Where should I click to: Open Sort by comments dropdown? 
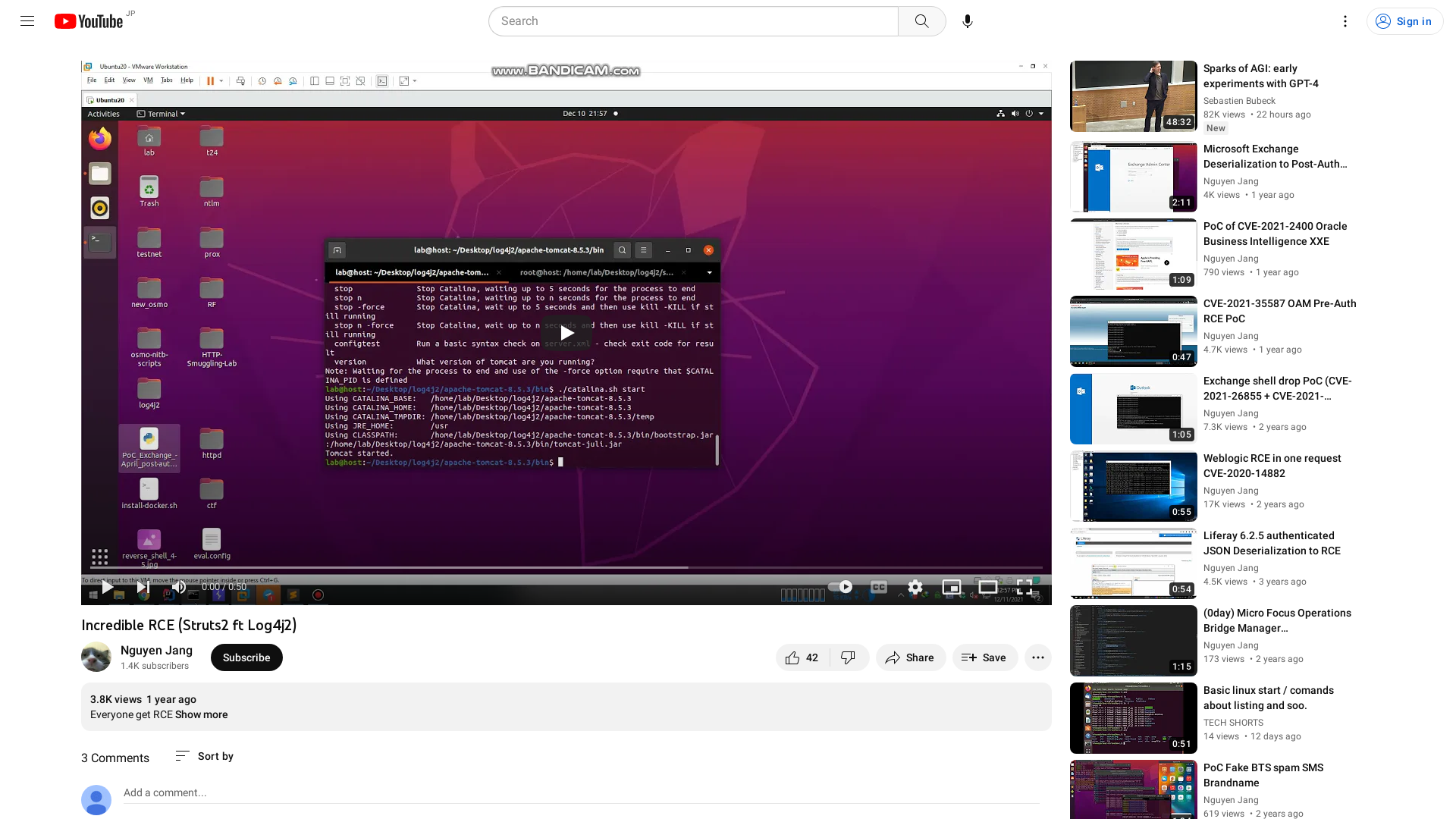pyautogui.click(x=204, y=756)
